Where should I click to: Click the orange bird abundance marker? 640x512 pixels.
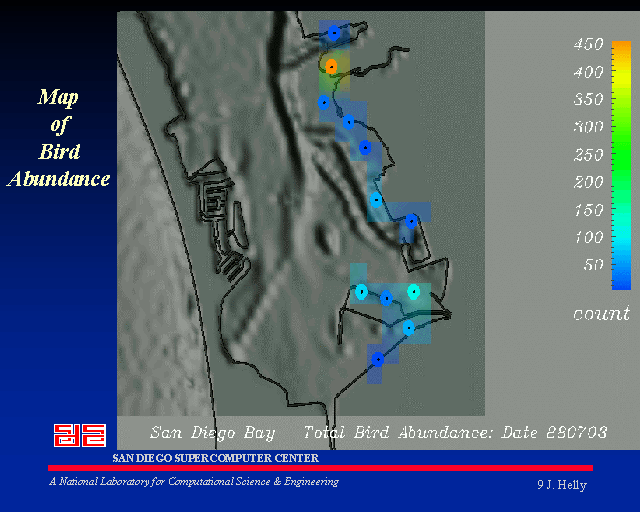tap(331, 66)
